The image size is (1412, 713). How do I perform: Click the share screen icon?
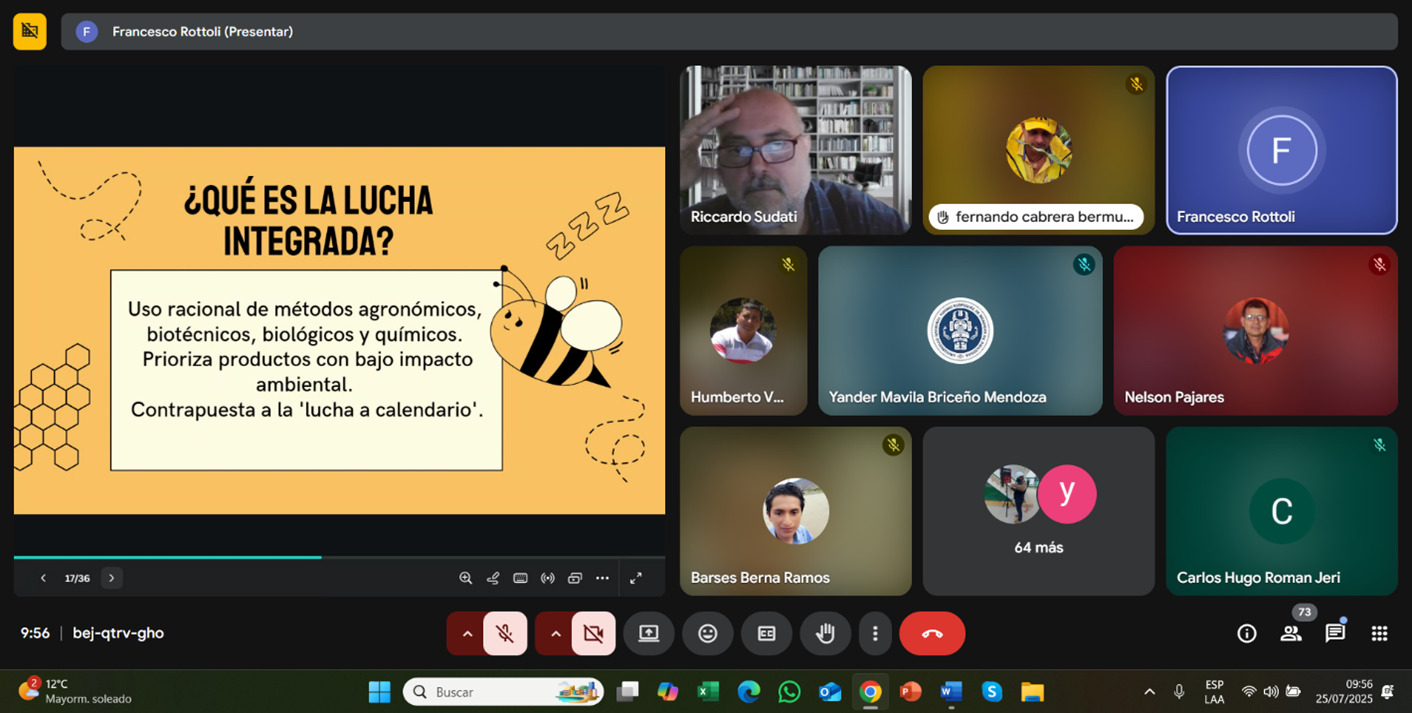tap(649, 634)
